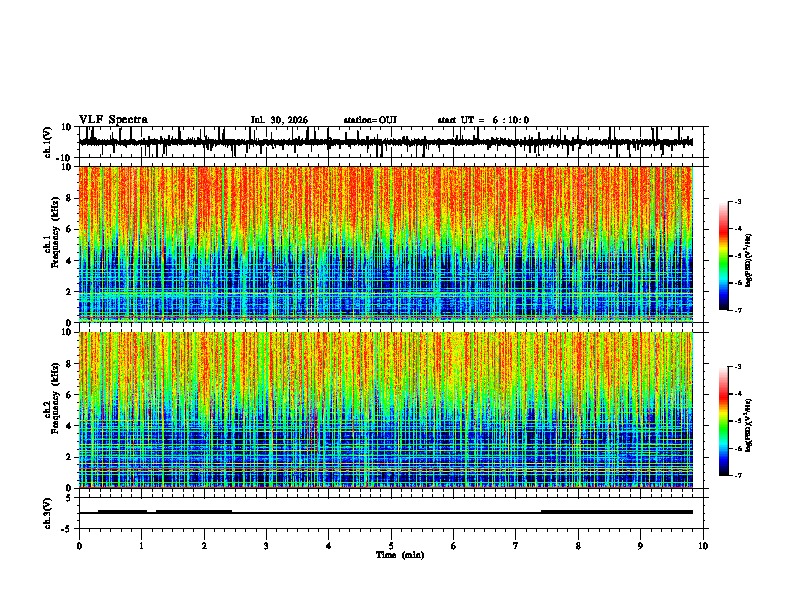Click the 'start UT = 6:10:0' label
Image resolution: width=792 pixels, height=612 pixels.
click(483, 120)
